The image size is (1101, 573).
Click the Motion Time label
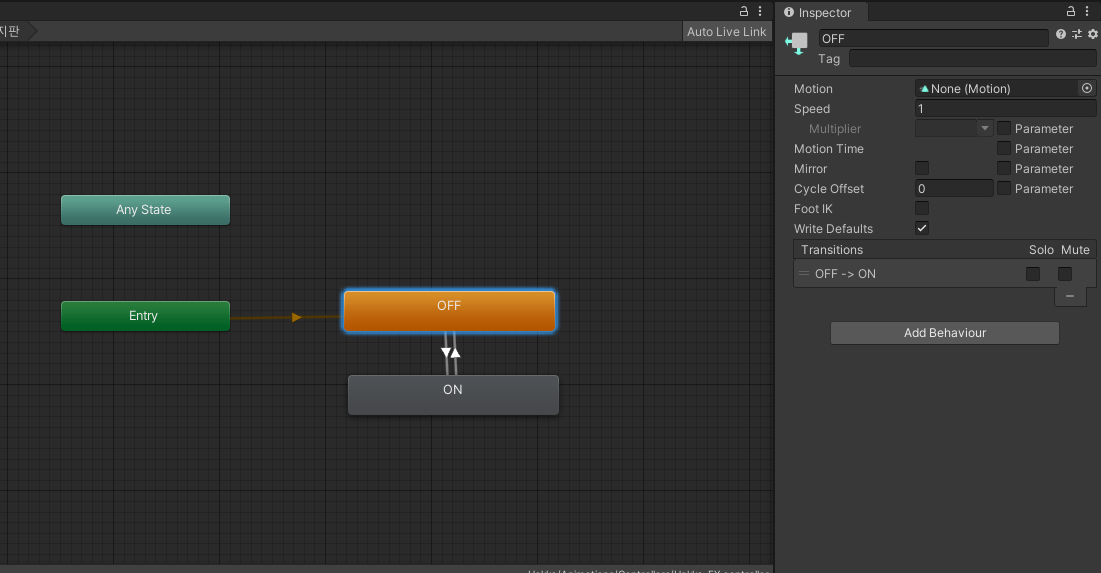click(829, 149)
